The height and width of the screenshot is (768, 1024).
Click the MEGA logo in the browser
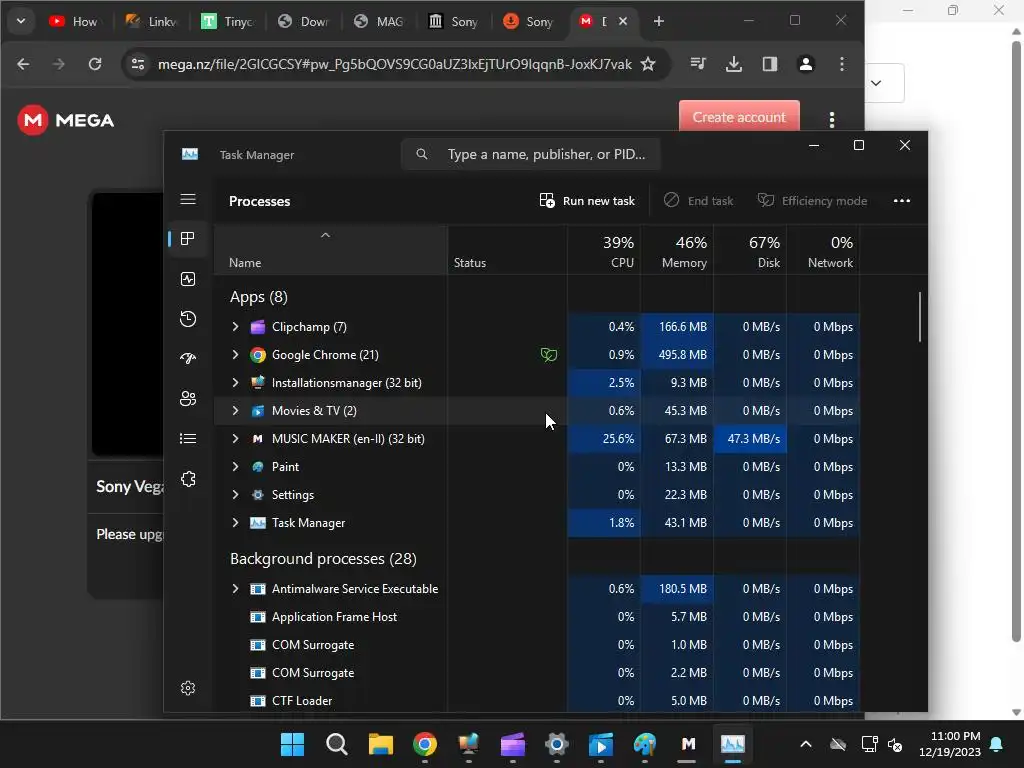[x=66, y=120]
